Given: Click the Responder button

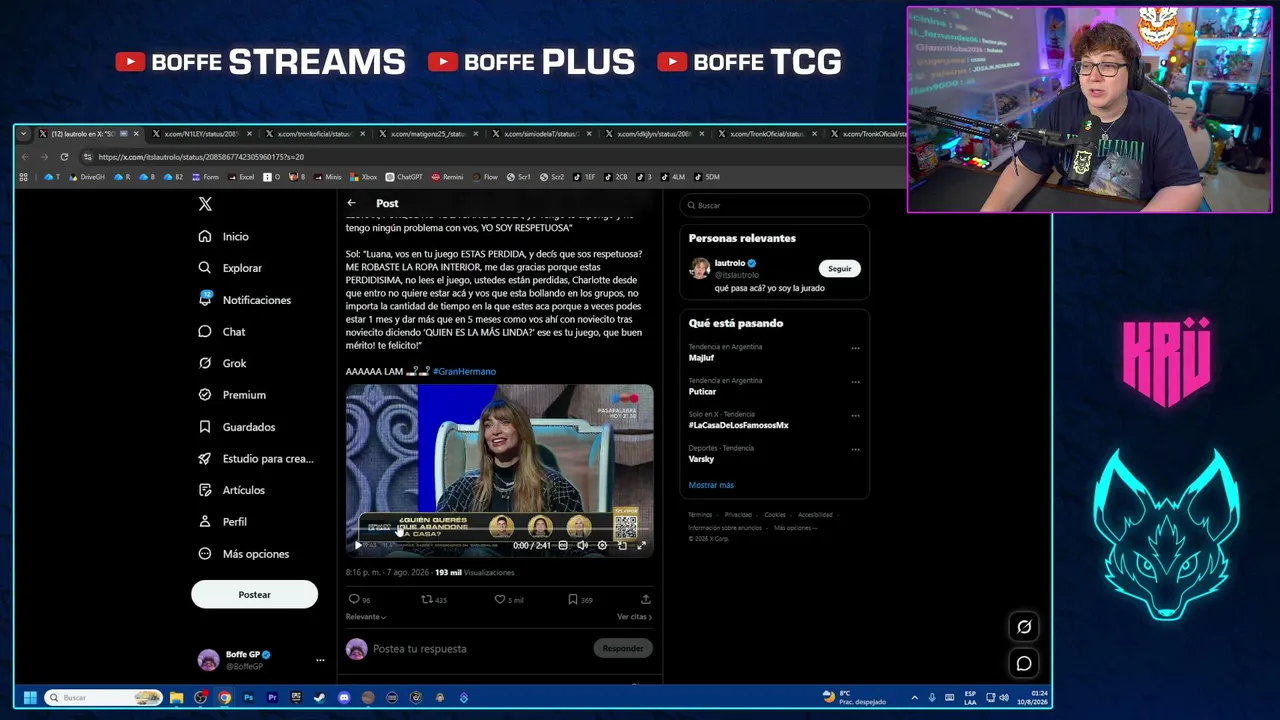Looking at the screenshot, I should tap(623, 649).
